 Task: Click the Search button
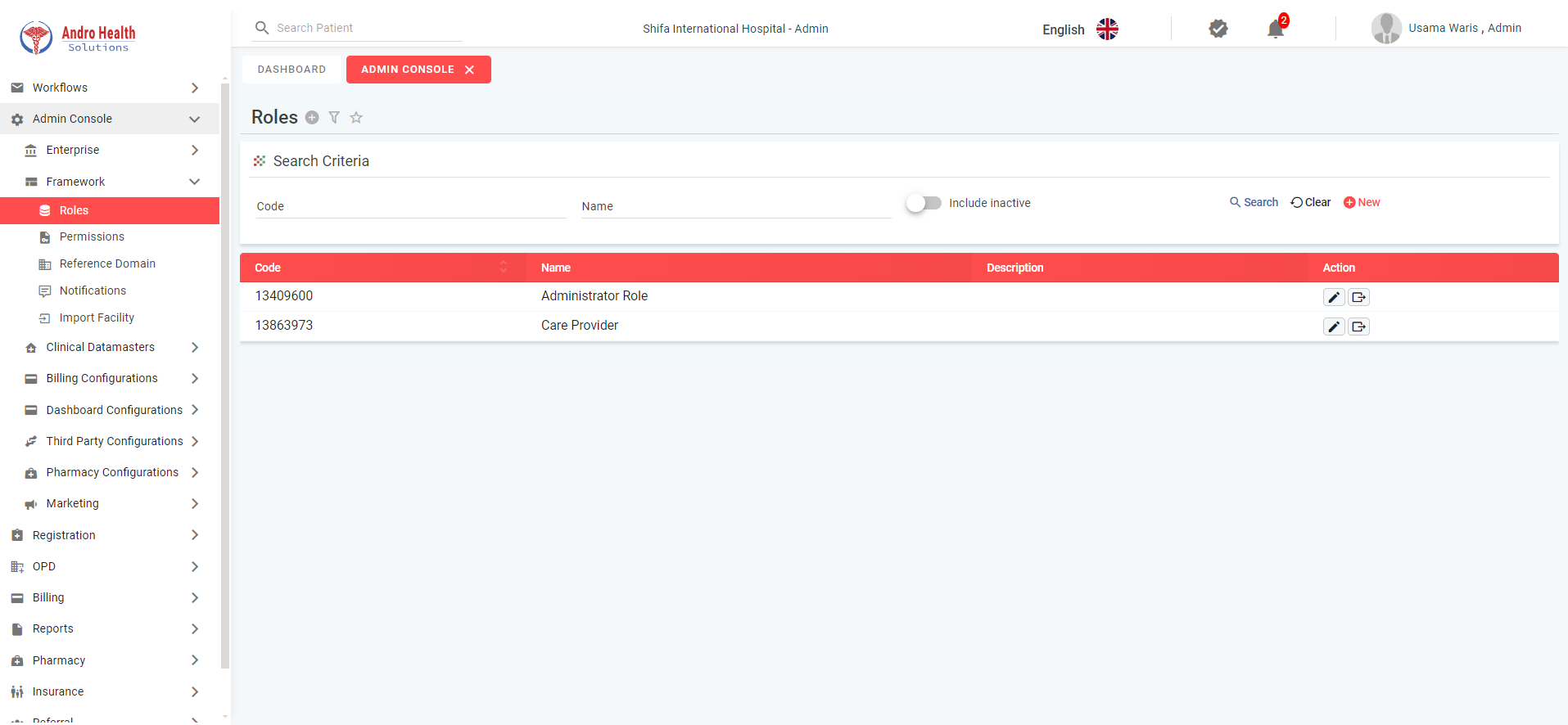(1254, 202)
